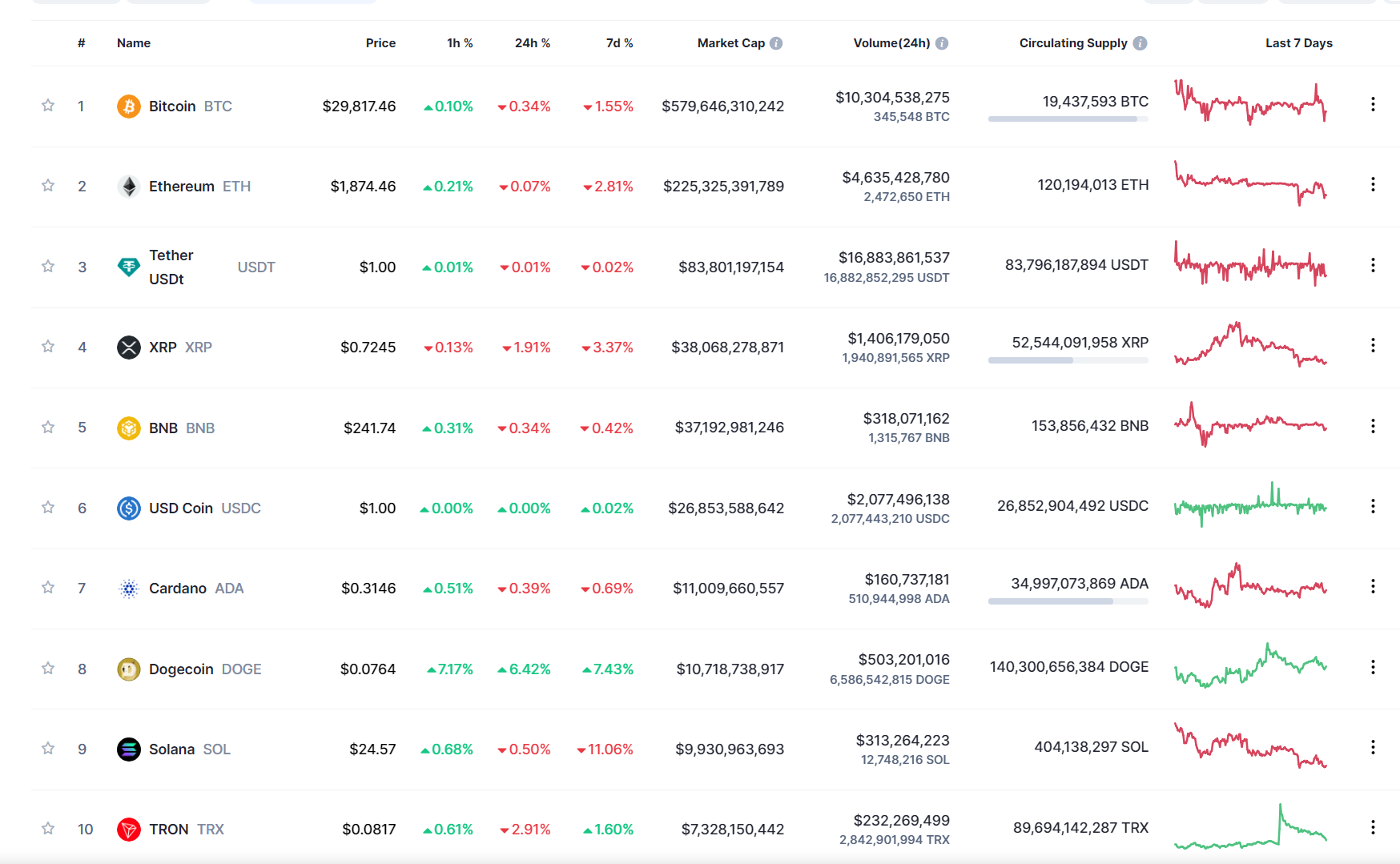Click Ethereum market cap $225,325,391,789
This screenshot has height=864, width=1400.
pyautogui.click(x=723, y=186)
